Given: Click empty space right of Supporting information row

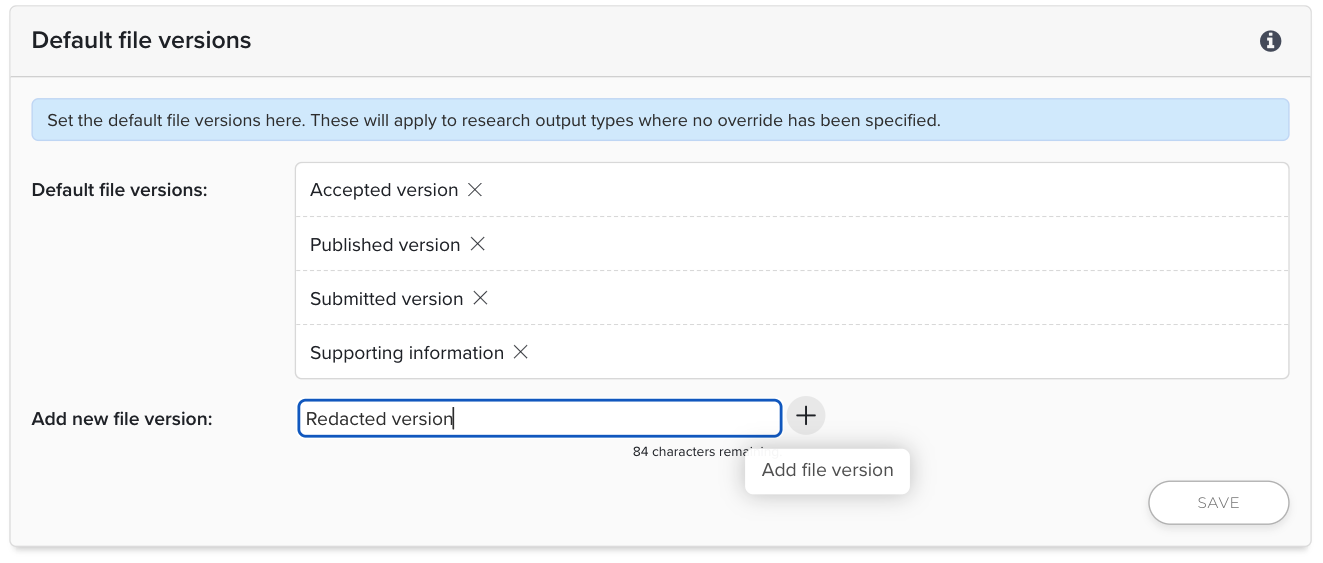Looking at the screenshot, I should click(x=900, y=352).
